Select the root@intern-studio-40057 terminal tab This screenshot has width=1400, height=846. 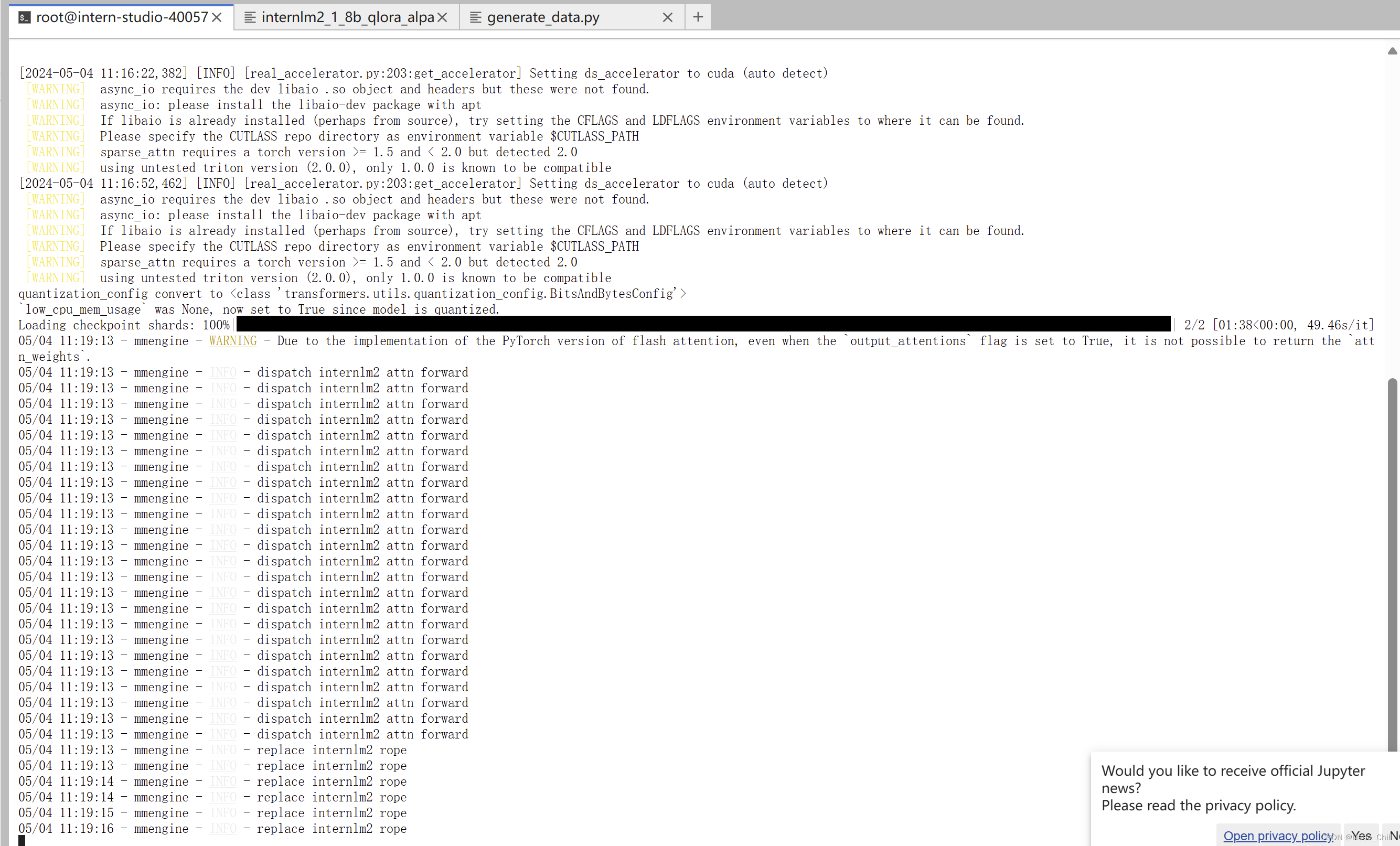pos(122,18)
